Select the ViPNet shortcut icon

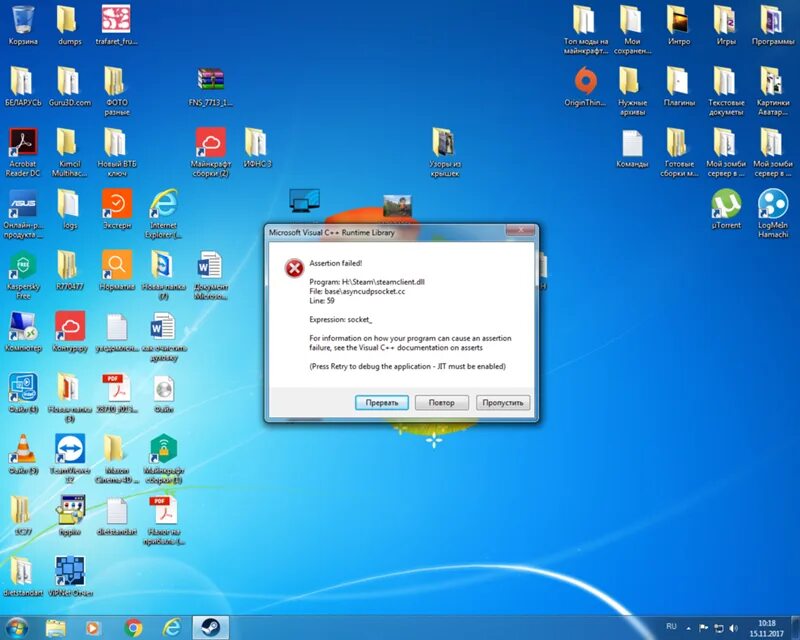tap(70, 577)
